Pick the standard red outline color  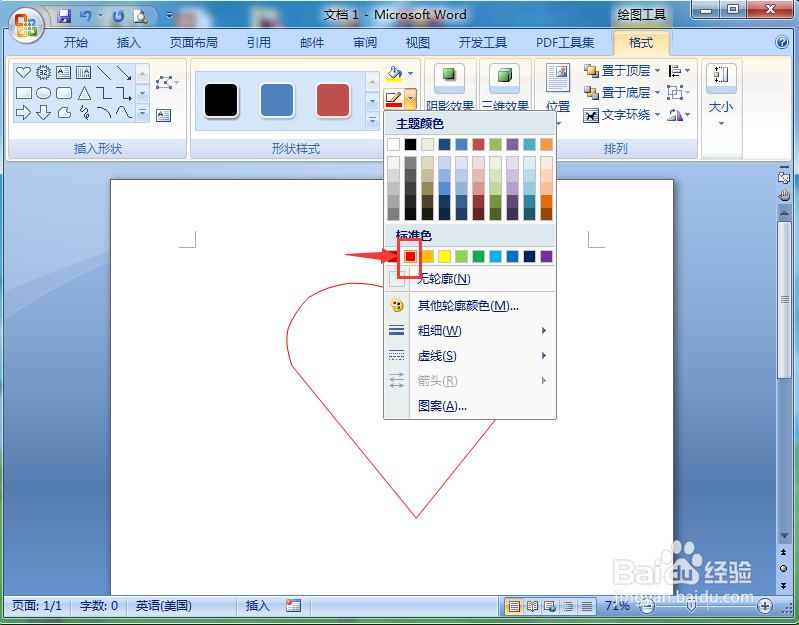click(x=410, y=256)
